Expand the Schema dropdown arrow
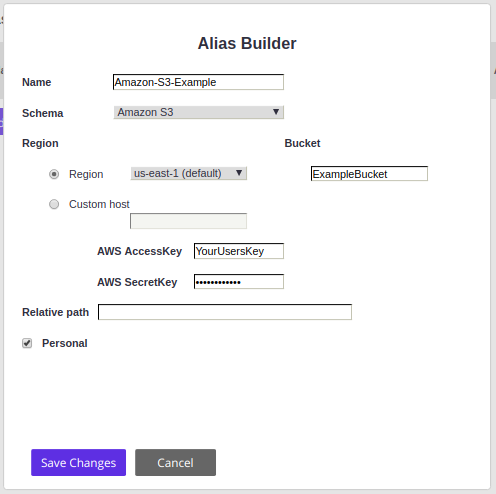This screenshot has width=496, height=494. [x=276, y=112]
